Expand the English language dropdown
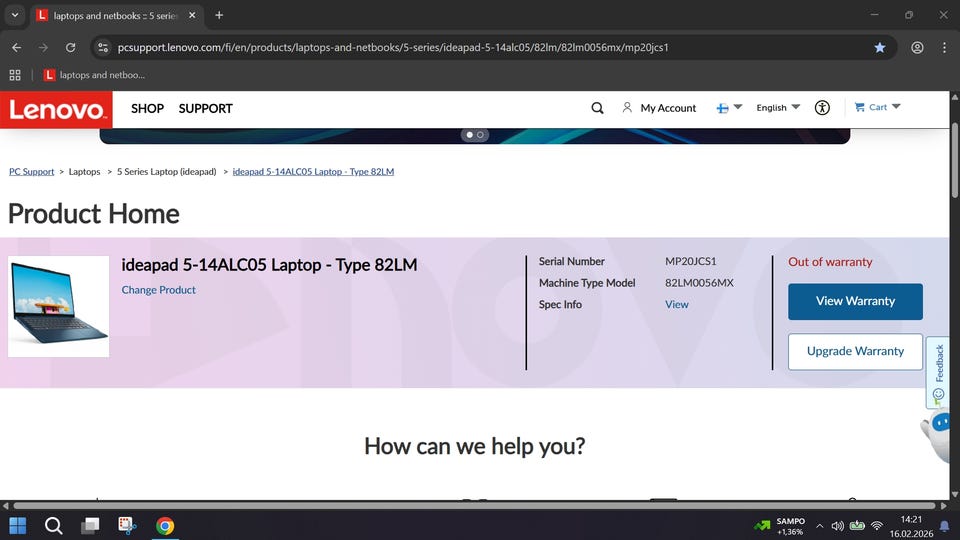This screenshot has height=540, width=960. 778,108
